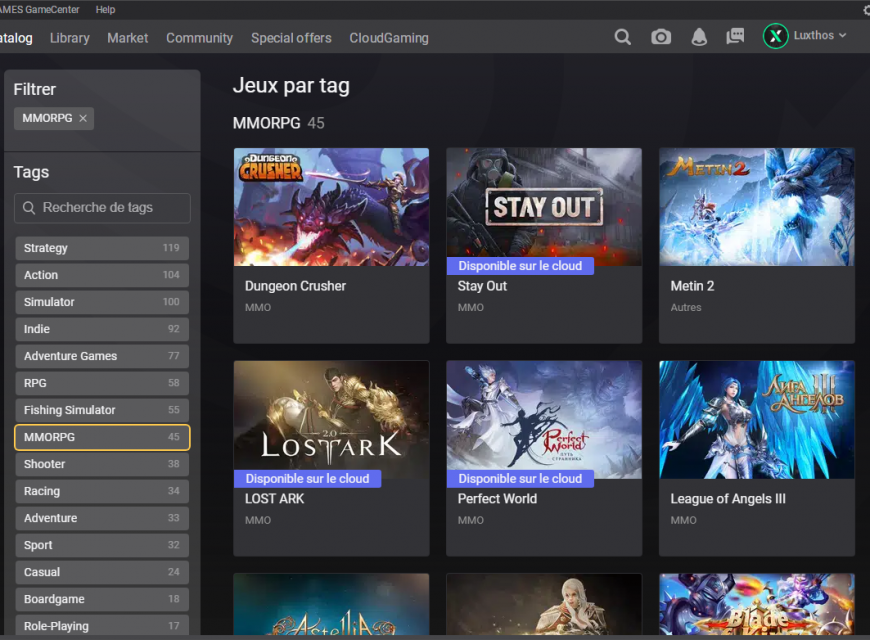870x640 pixels.
Task: Open the Blade game thumbnail at bottom
Action: 757,604
